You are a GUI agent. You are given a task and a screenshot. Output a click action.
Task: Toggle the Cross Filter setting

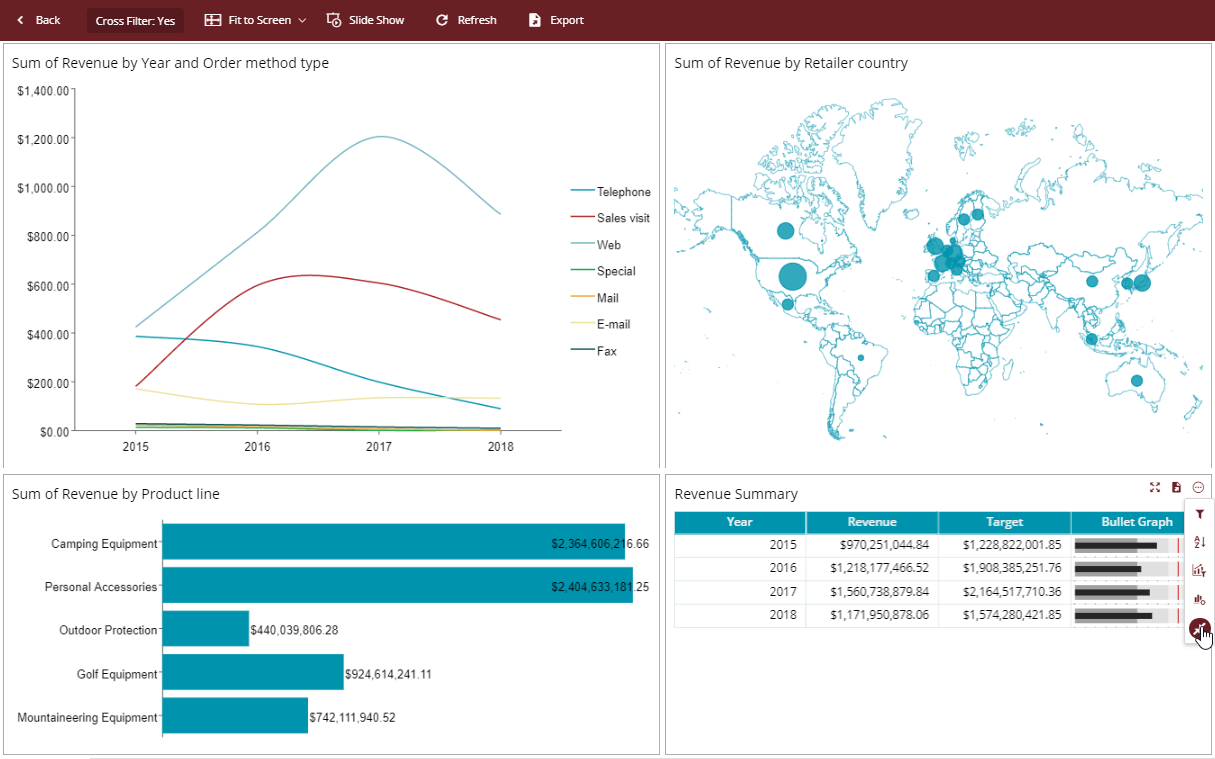[135, 19]
